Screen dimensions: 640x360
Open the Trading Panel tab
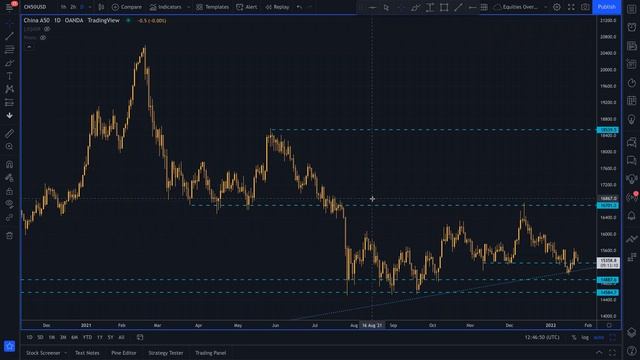[211, 353]
